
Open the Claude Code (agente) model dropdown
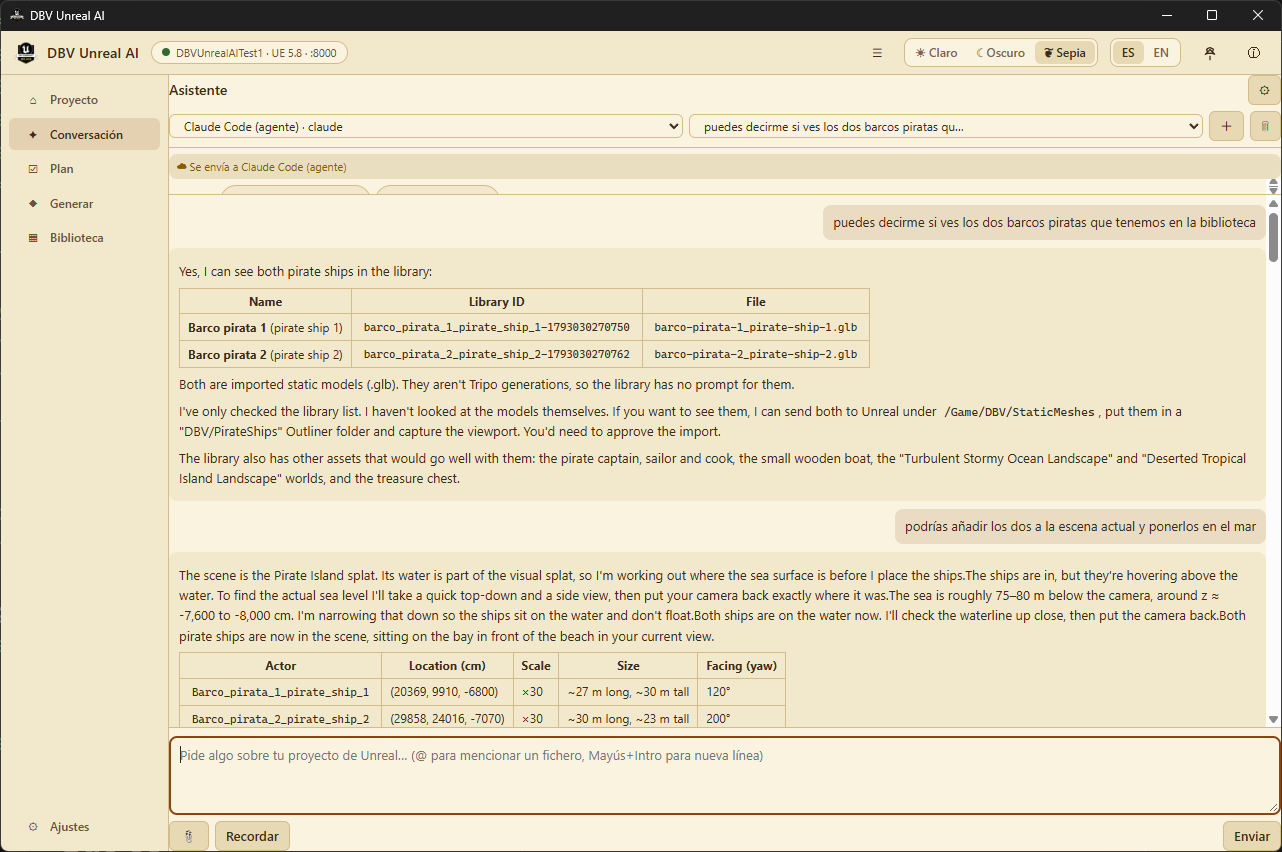coord(426,127)
